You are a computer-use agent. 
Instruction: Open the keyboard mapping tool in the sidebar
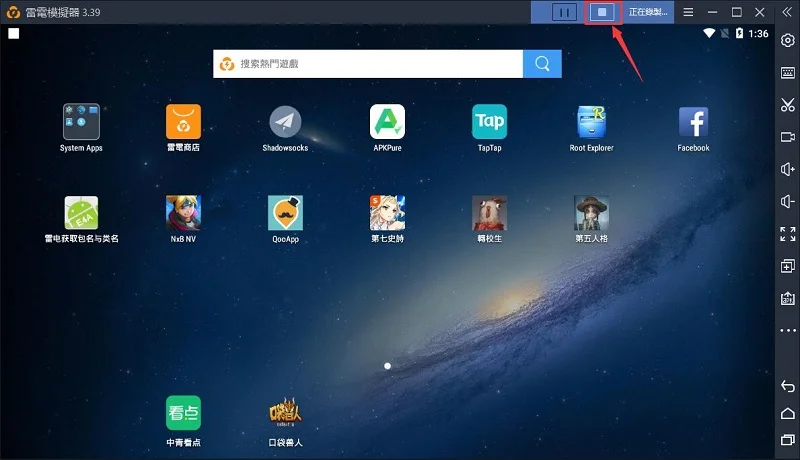point(788,73)
